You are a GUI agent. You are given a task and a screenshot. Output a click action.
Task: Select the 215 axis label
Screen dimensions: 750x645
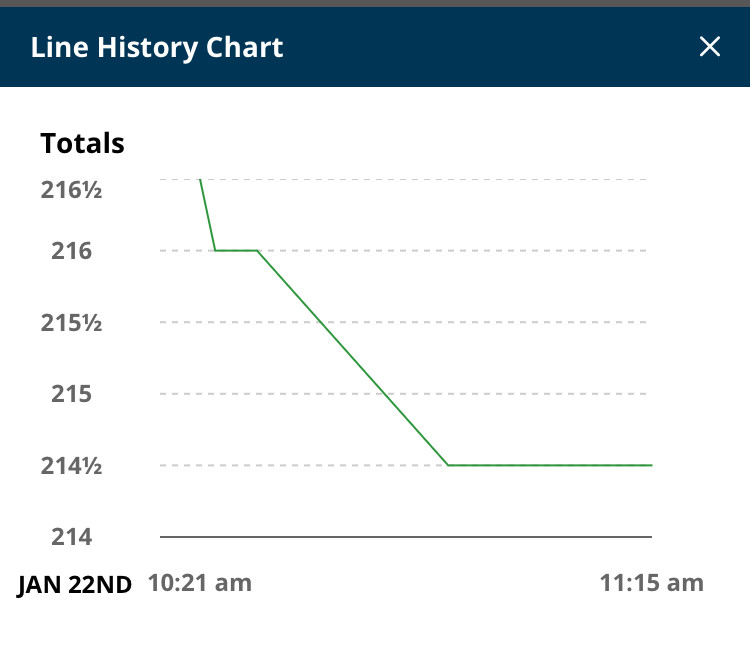(x=71, y=394)
